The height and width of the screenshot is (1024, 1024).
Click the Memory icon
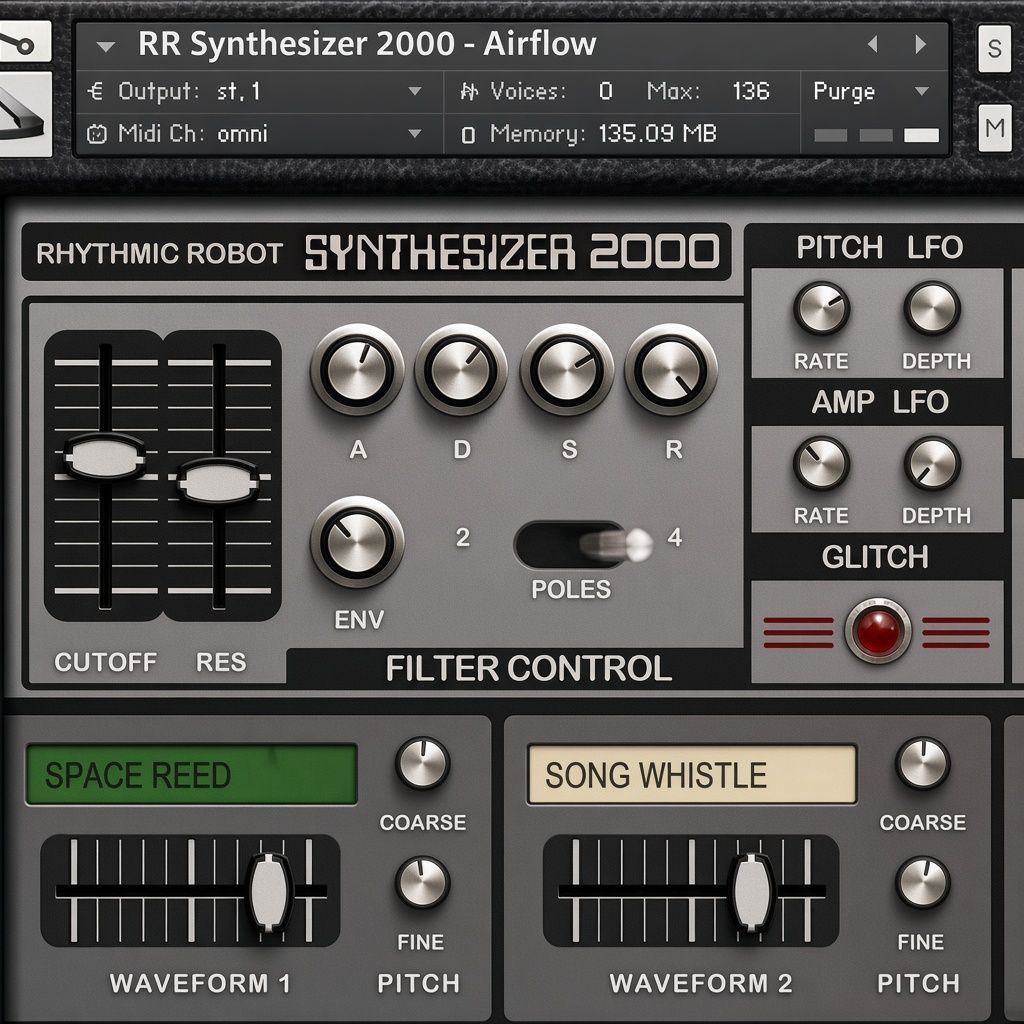pos(468,135)
